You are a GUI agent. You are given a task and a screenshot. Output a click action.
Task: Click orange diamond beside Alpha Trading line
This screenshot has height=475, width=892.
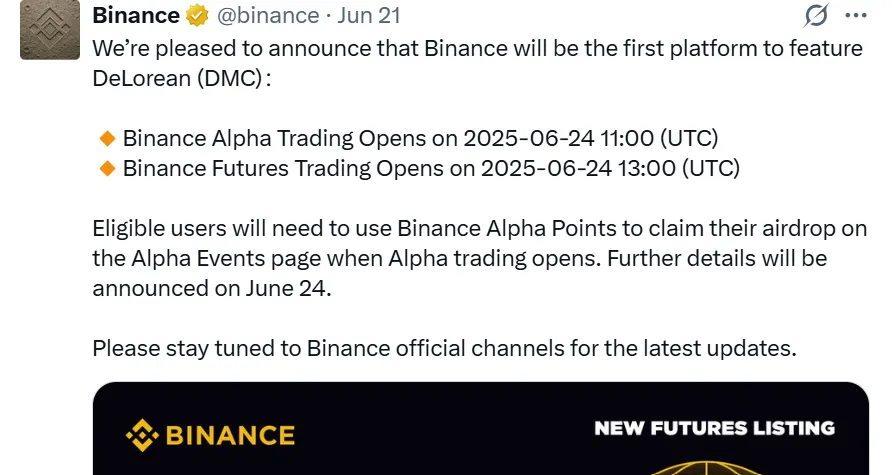(108, 138)
